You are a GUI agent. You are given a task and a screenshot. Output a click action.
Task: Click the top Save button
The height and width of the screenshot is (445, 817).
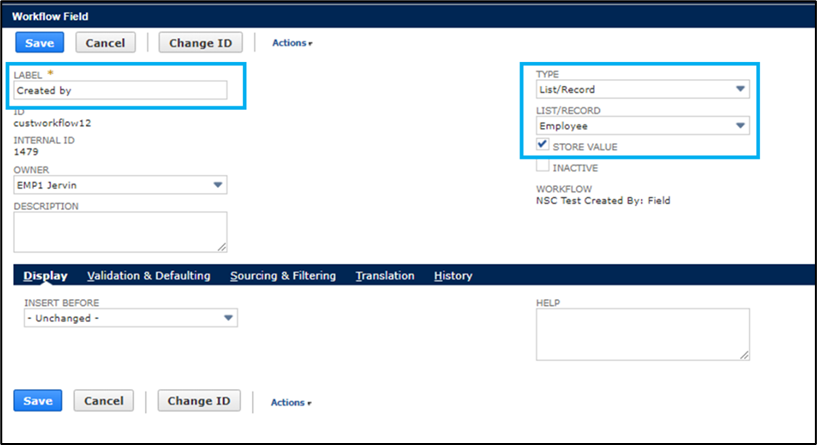click(x=40, y=43)
